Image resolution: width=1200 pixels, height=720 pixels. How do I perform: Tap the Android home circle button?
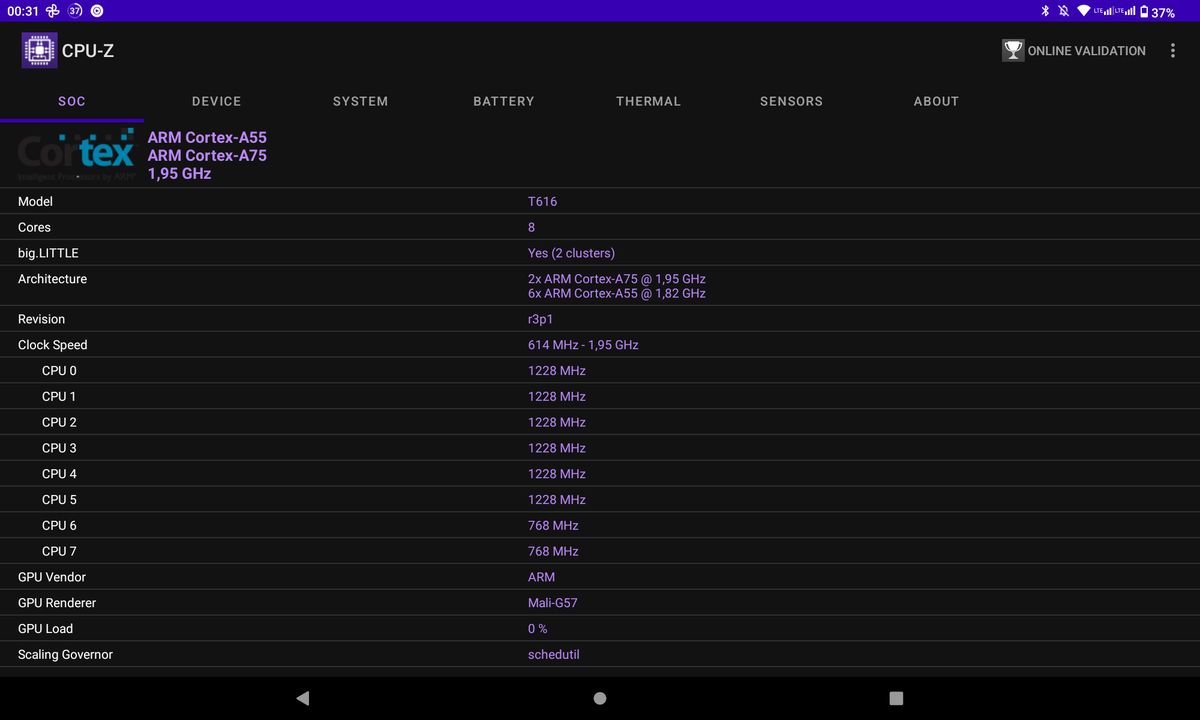point(600,698)
